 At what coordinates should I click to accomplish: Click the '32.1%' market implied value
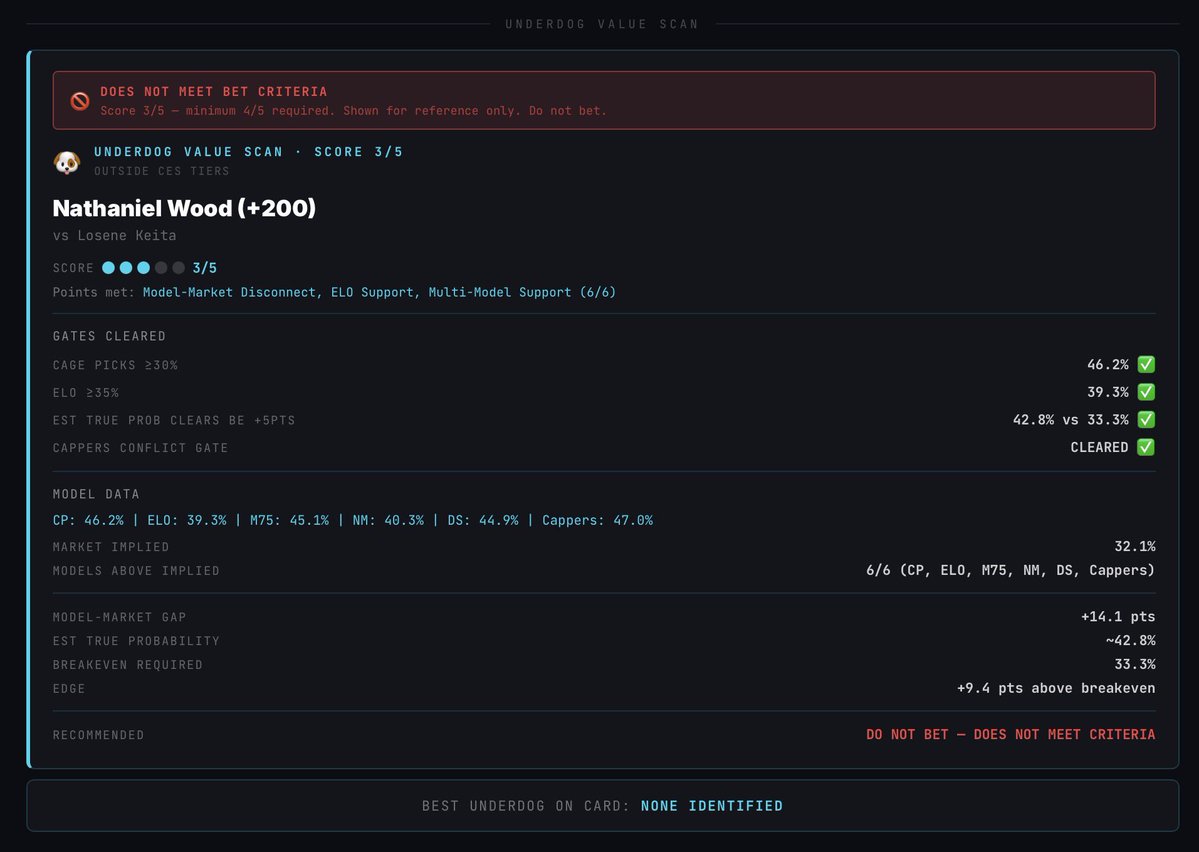(1135, 546)
